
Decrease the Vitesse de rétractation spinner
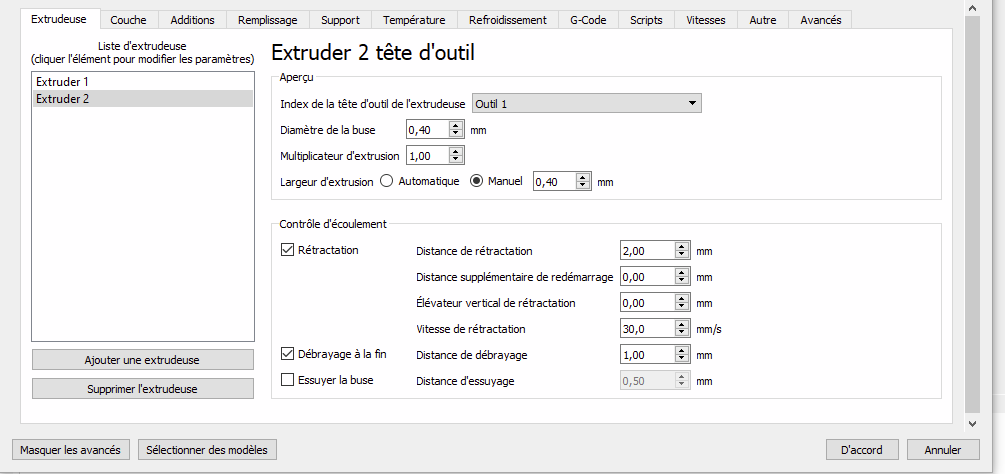coord(682,332)
